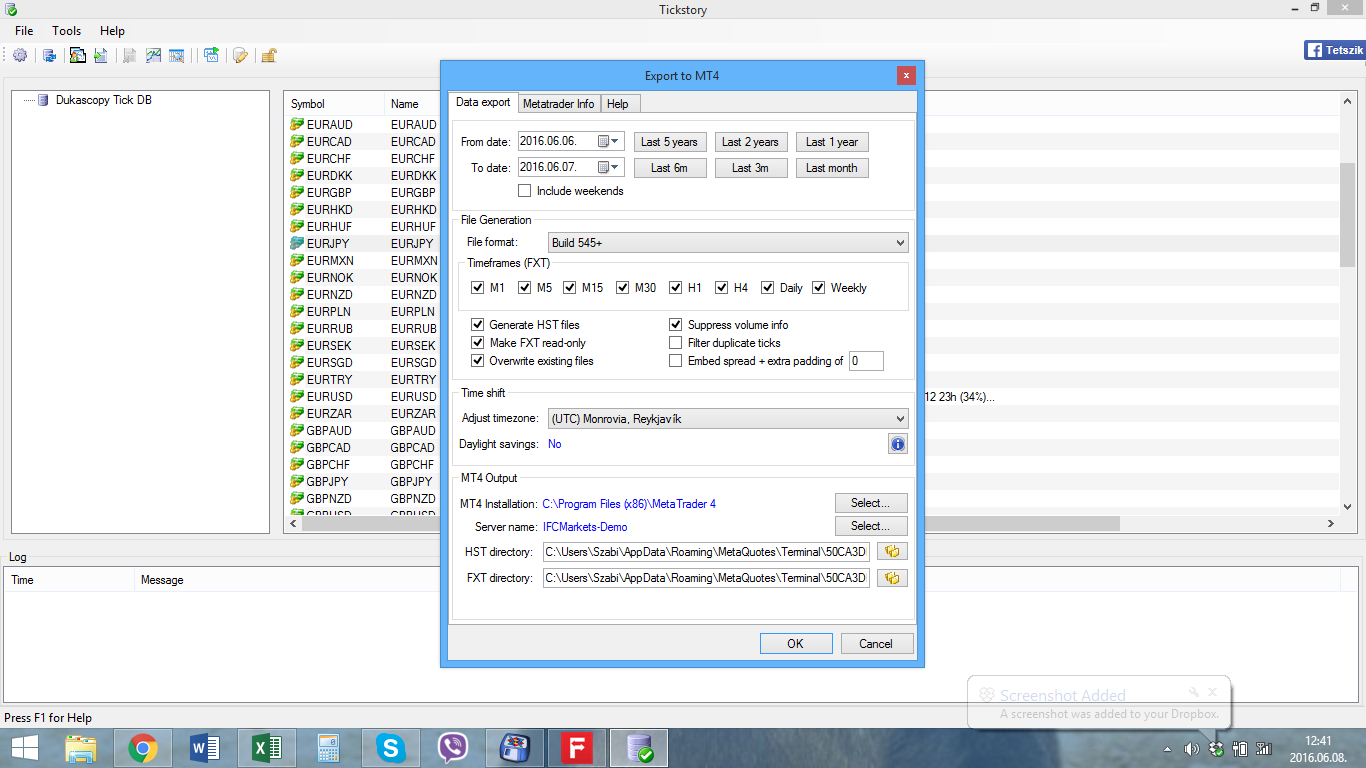Select the Data export tab
The width and height of the screenshot is (1366, 768).
point(483,102)
